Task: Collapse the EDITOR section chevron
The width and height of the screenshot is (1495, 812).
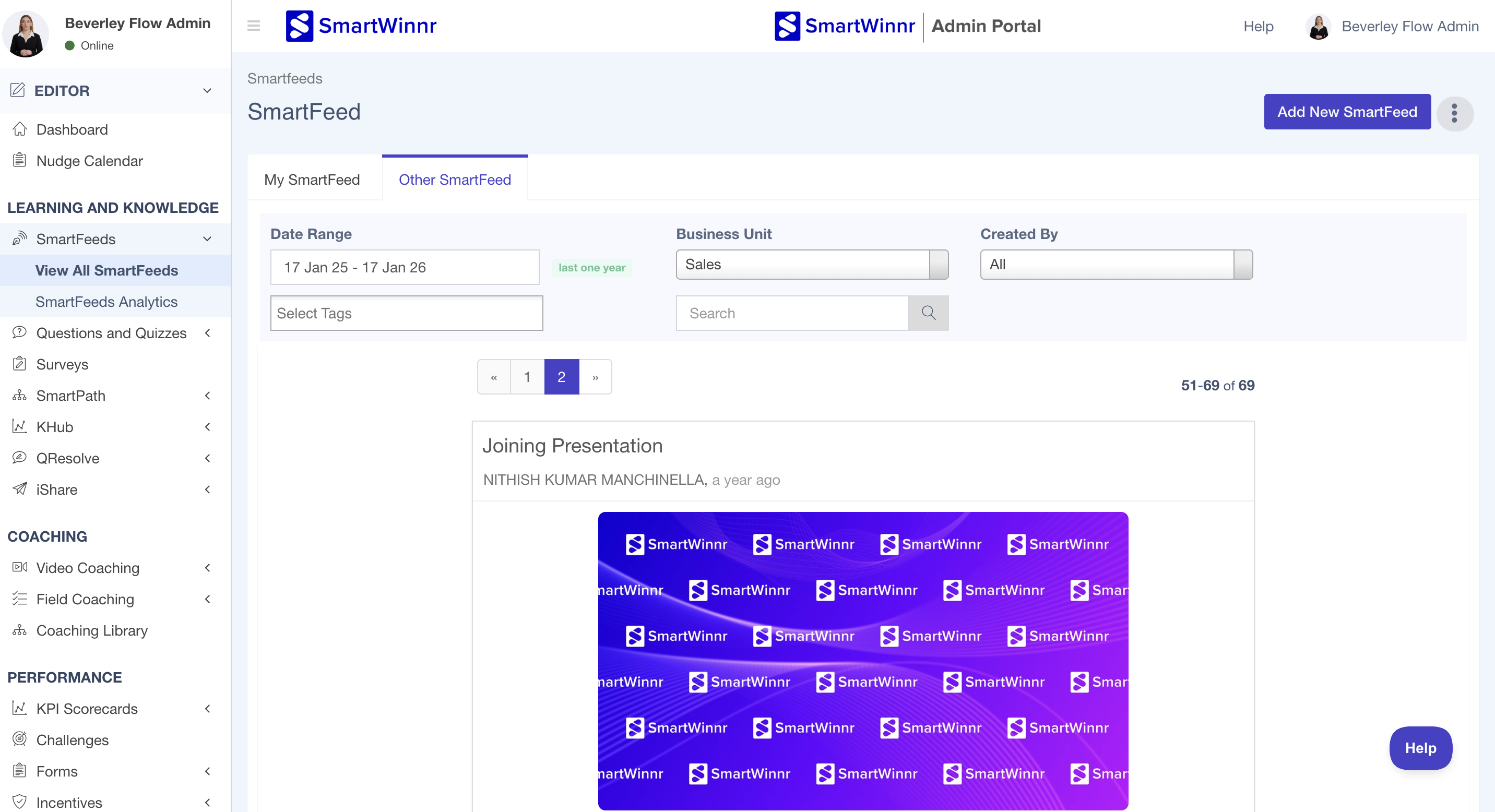Action: click(207, 90)
